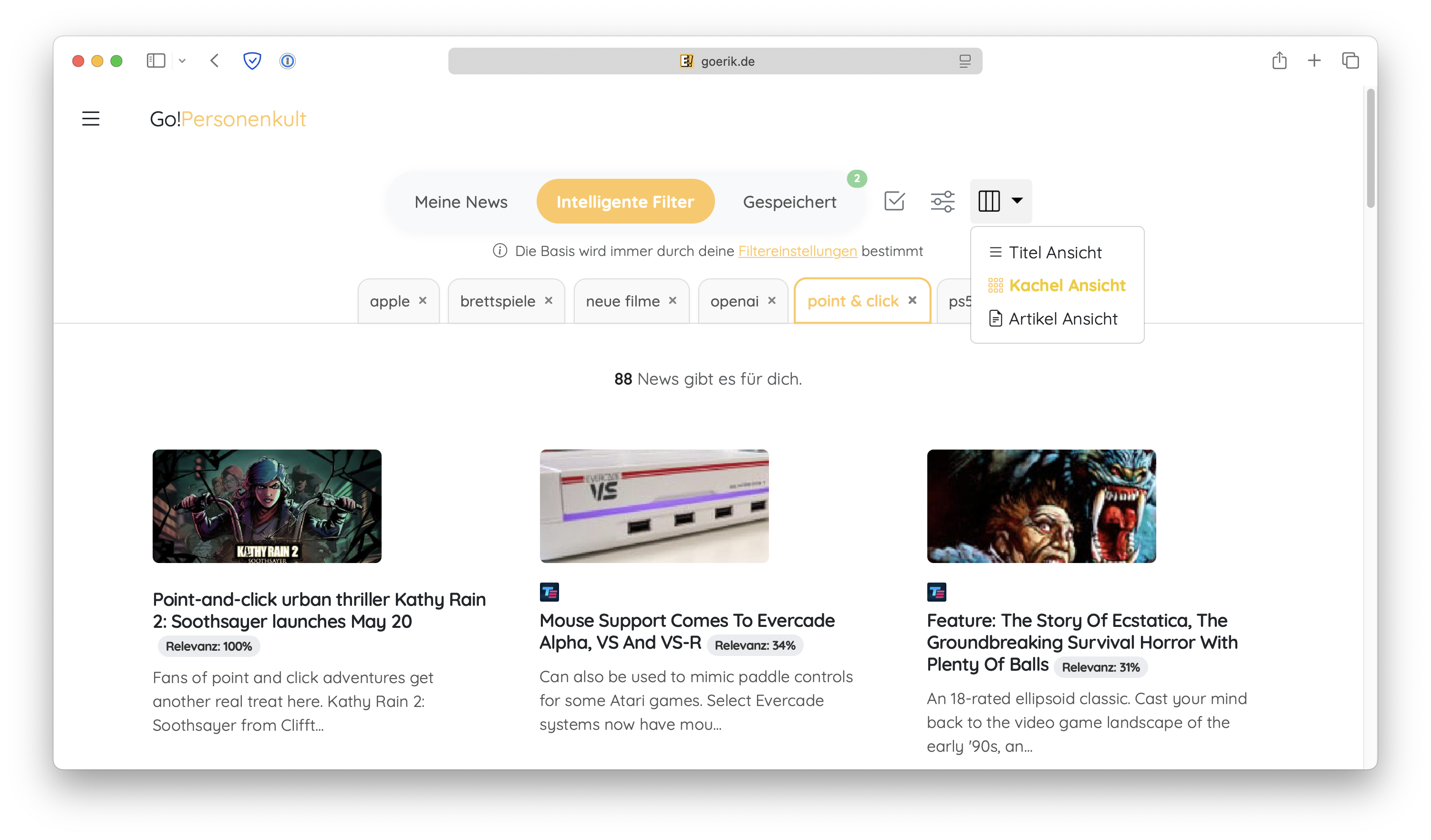Click the Relevanz: 100% badge
This screenshot has width=1431, height=840.
[208, 646]
